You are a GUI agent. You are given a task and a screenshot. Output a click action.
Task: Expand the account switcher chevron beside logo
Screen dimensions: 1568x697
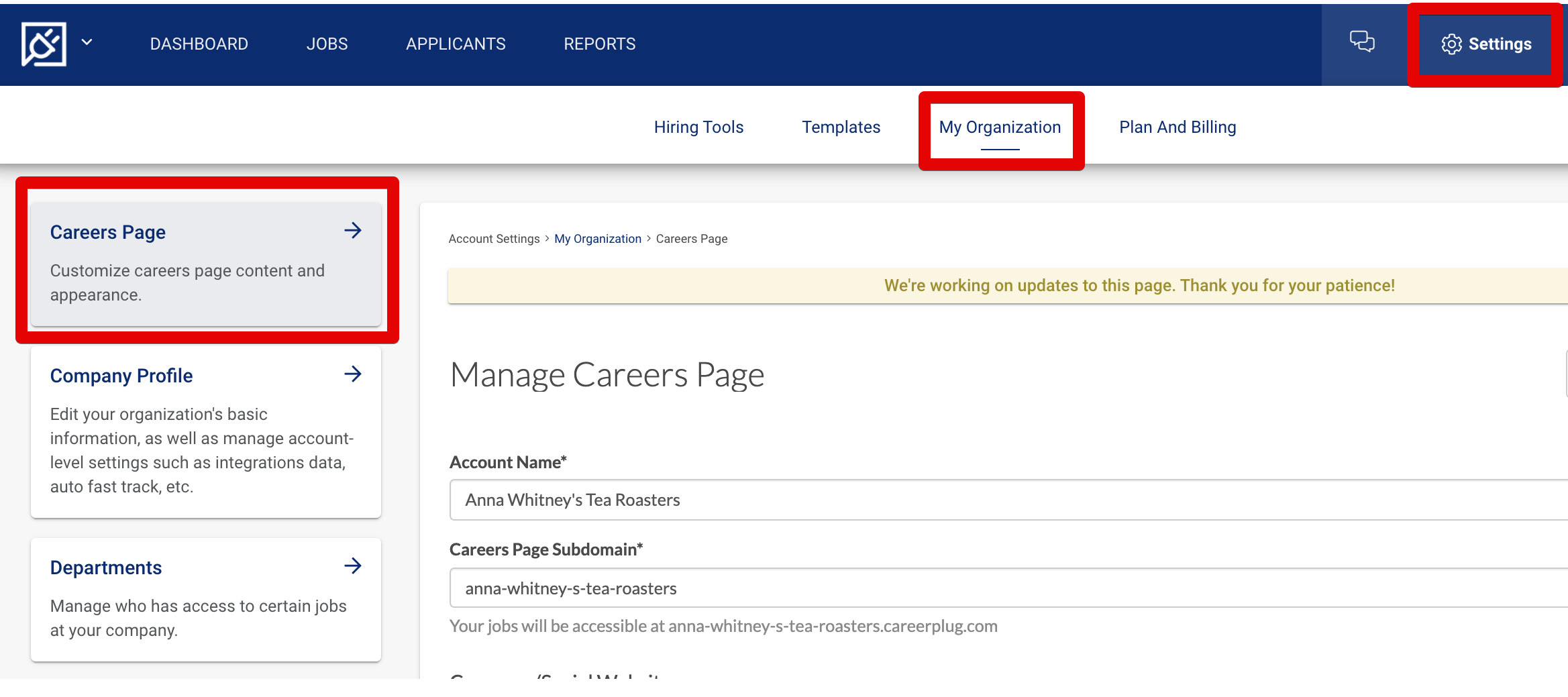tap(87, 42)
